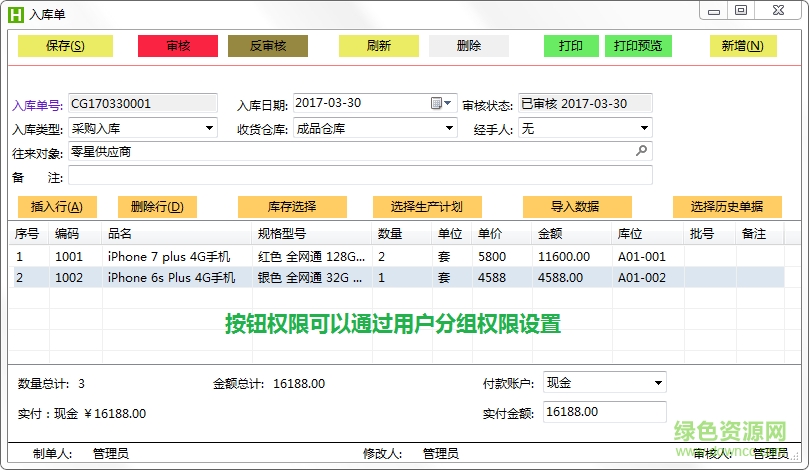Click the 反审核 un-approve button
This screenshot has width=809, height=470.
tap(267, 46)
